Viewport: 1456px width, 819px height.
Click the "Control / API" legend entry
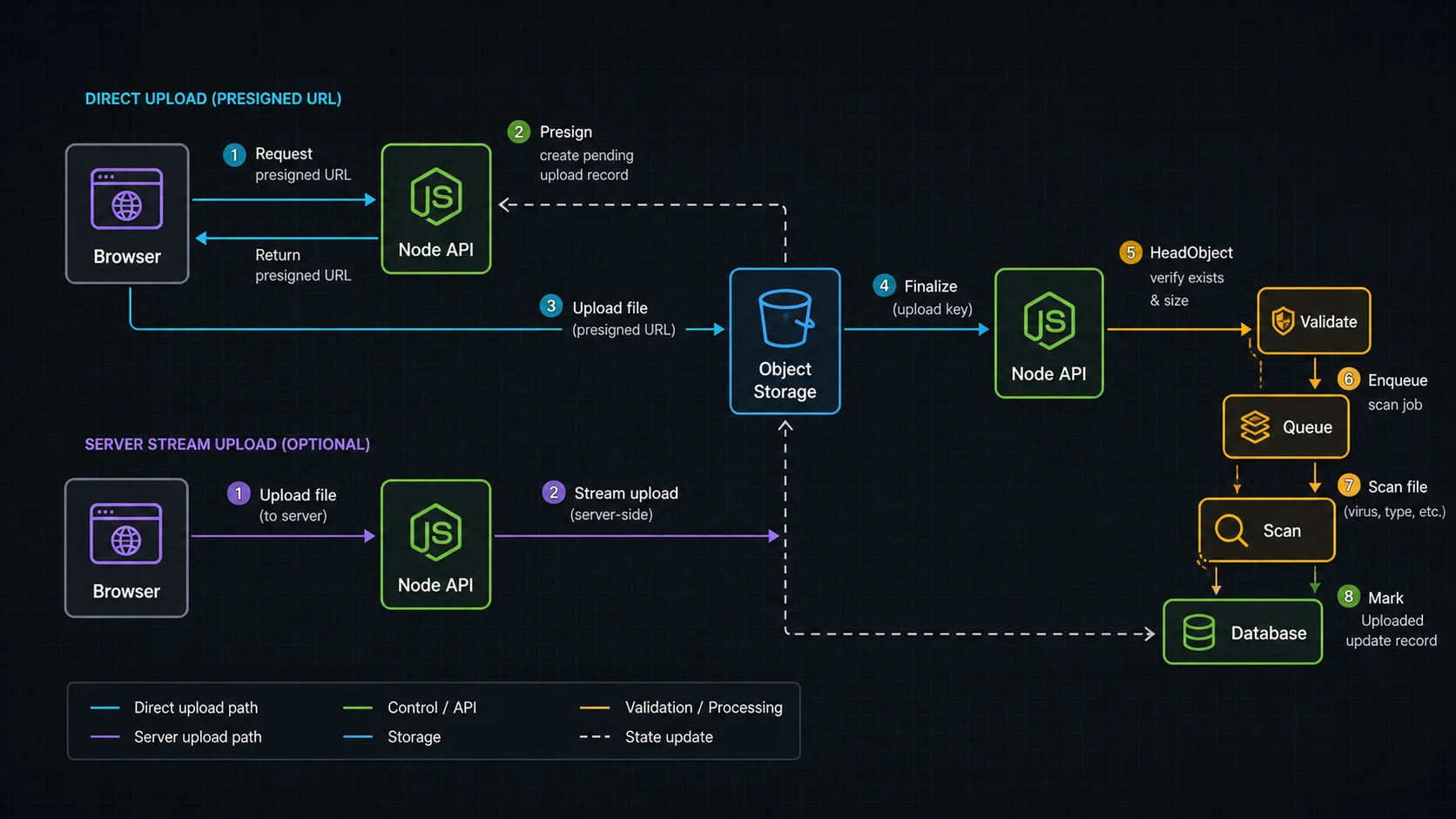(432, 708)
